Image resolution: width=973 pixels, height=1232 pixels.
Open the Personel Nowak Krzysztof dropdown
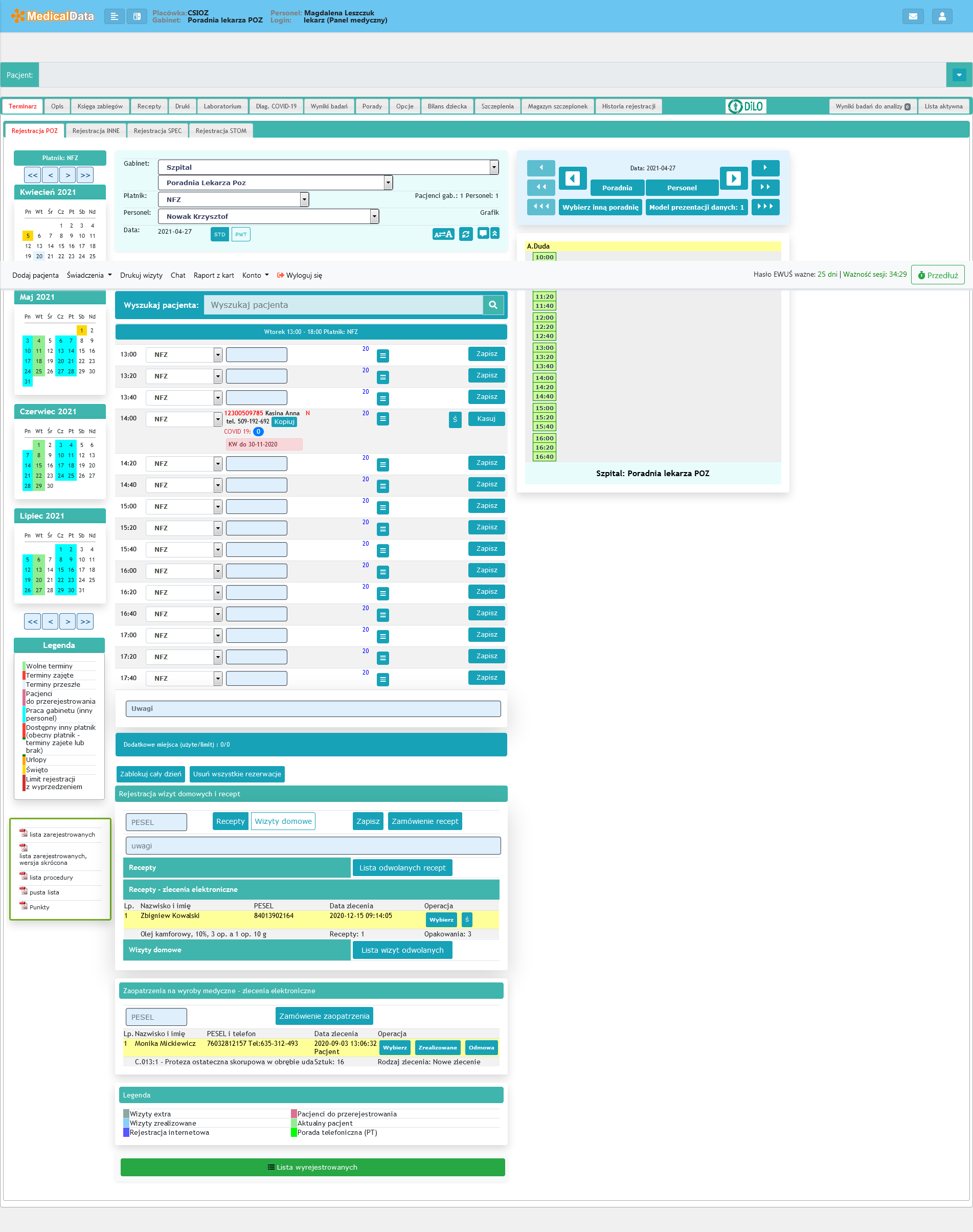[374, 216]
